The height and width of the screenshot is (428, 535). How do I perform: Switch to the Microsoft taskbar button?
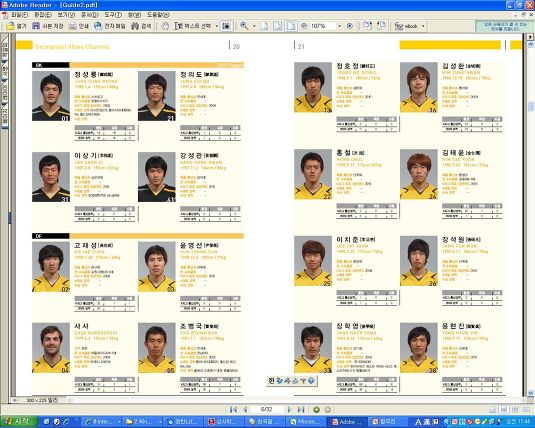[306, 422]
